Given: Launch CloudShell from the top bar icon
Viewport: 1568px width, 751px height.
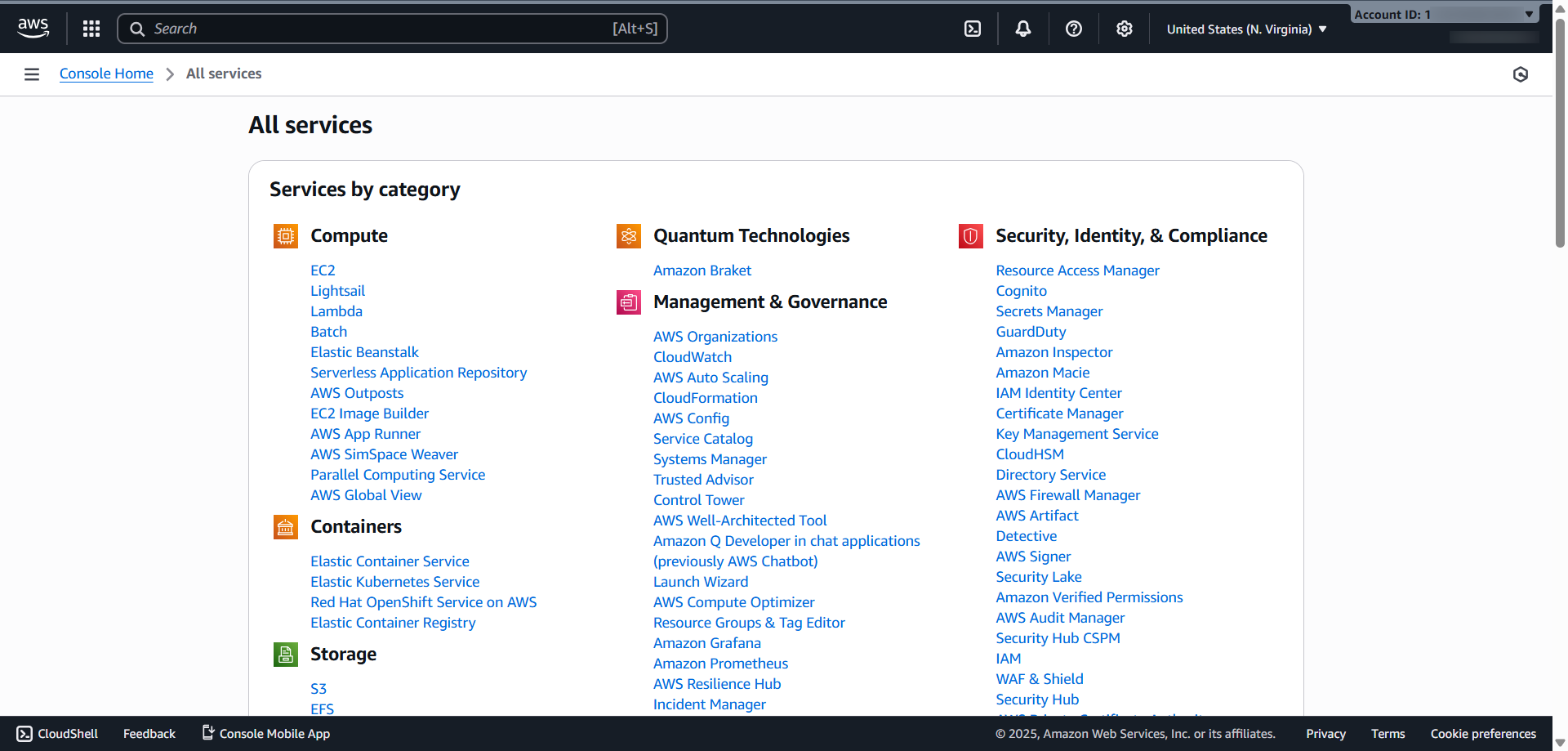Looking at the screenshot, I should pos(973,29).
